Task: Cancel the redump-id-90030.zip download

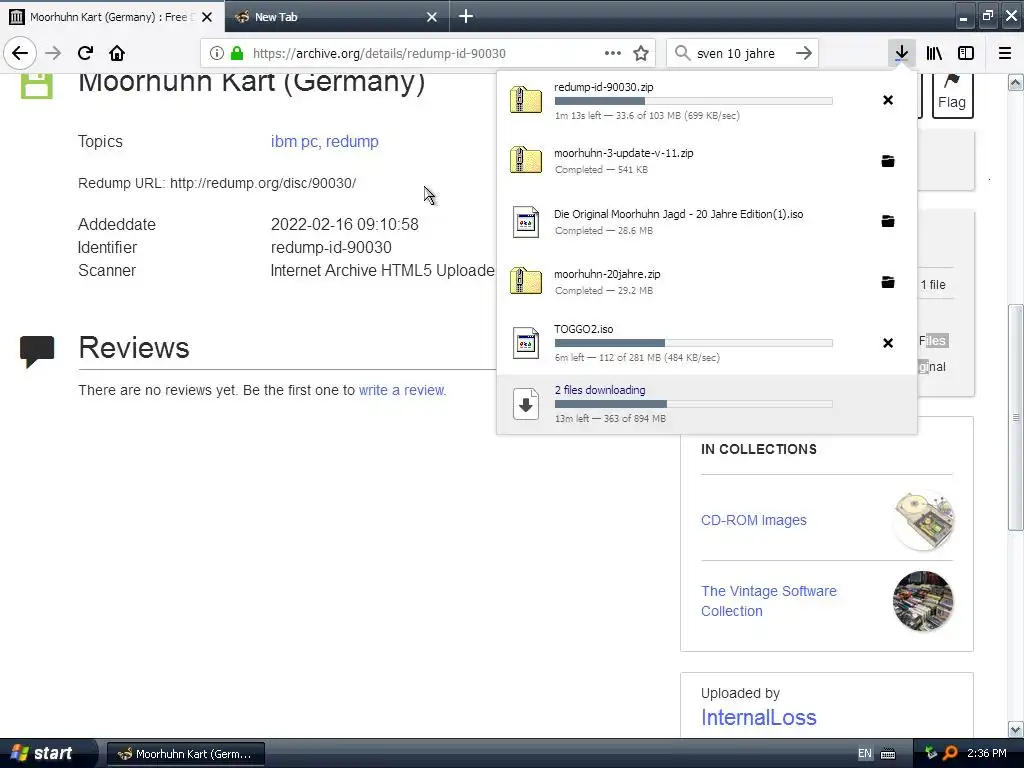Action: pyautogui.click(x=888, y=100)
